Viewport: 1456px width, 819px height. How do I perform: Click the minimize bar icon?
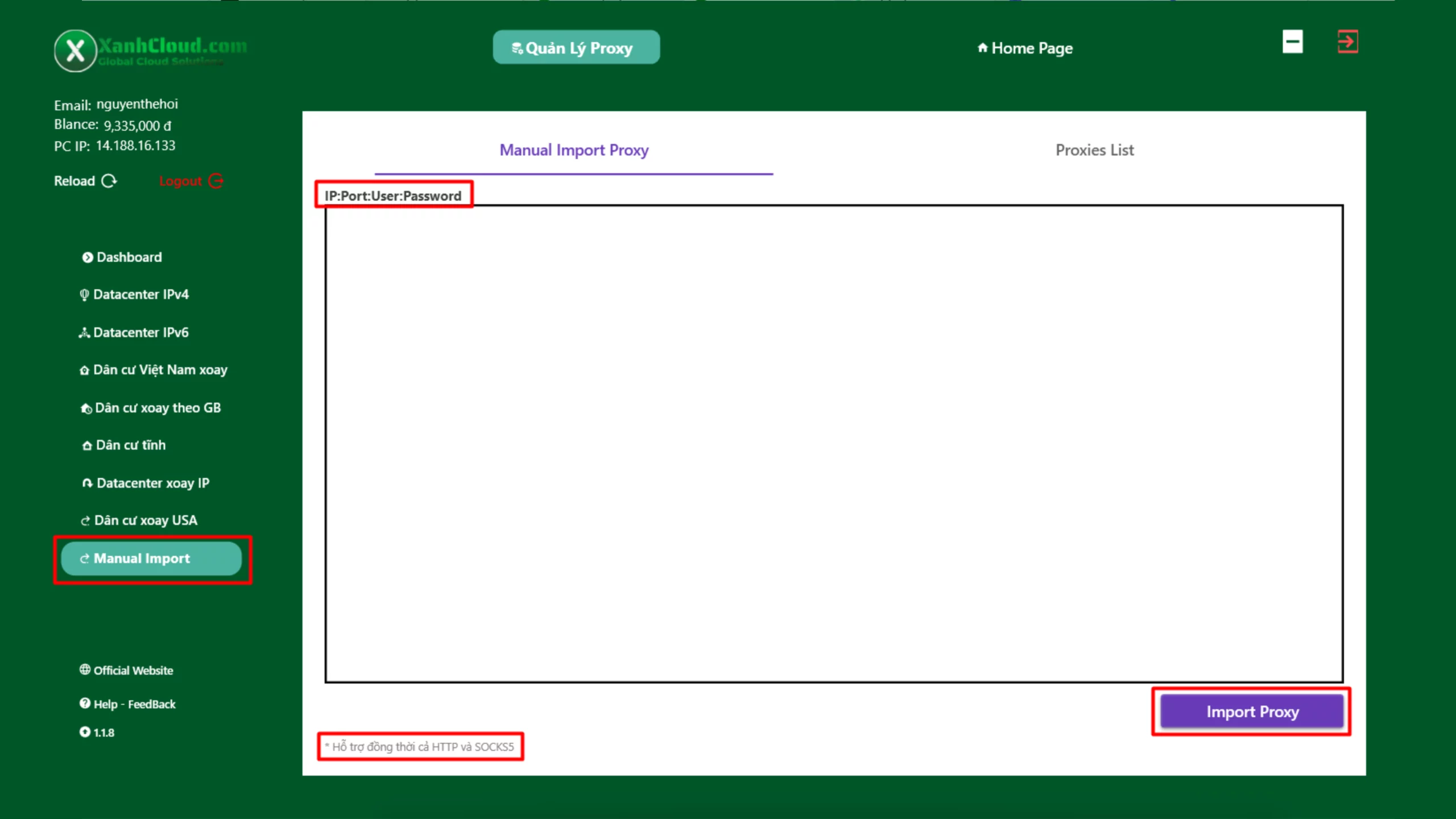tap(1292, 42)
